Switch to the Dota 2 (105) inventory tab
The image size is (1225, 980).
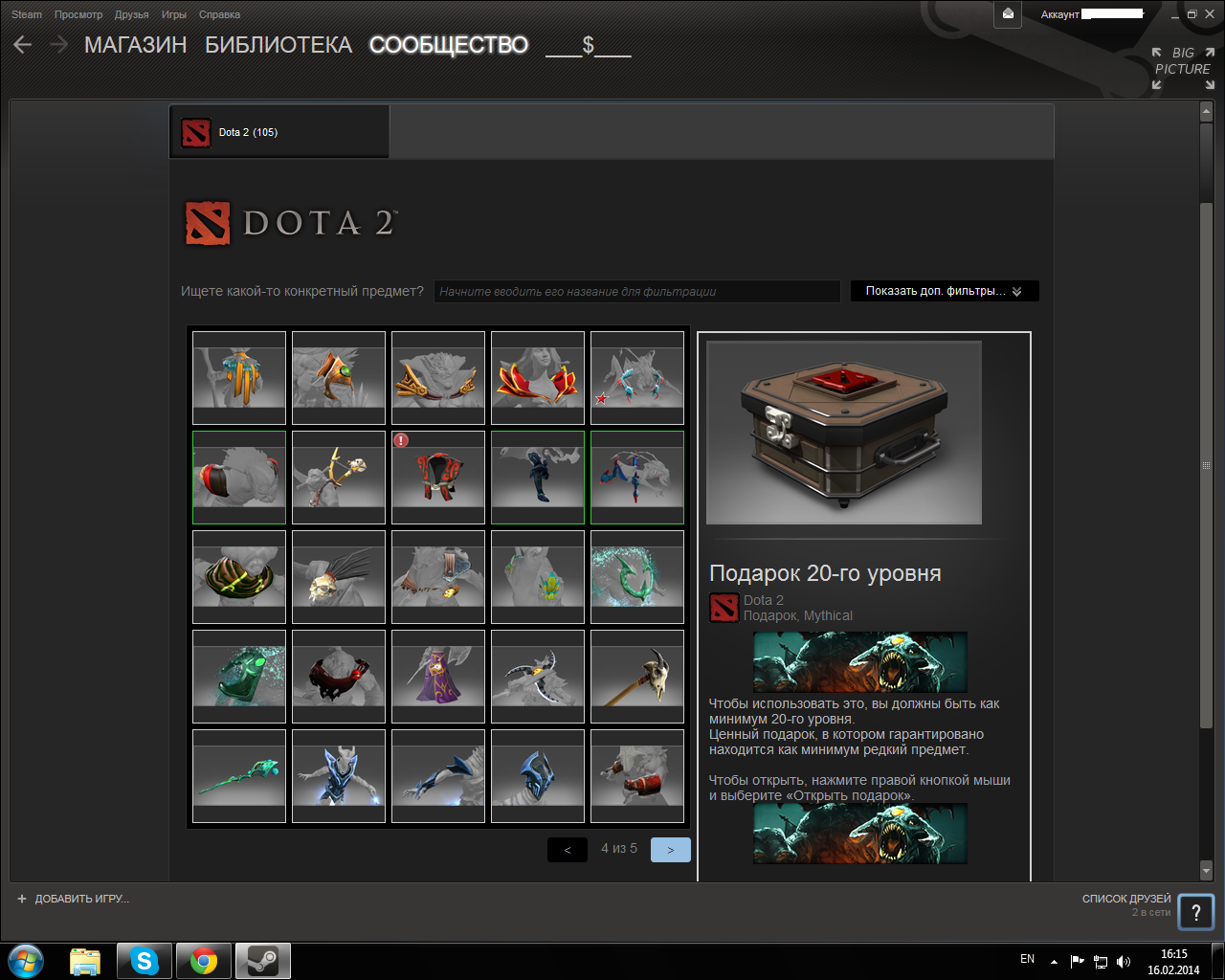point(279,132)
